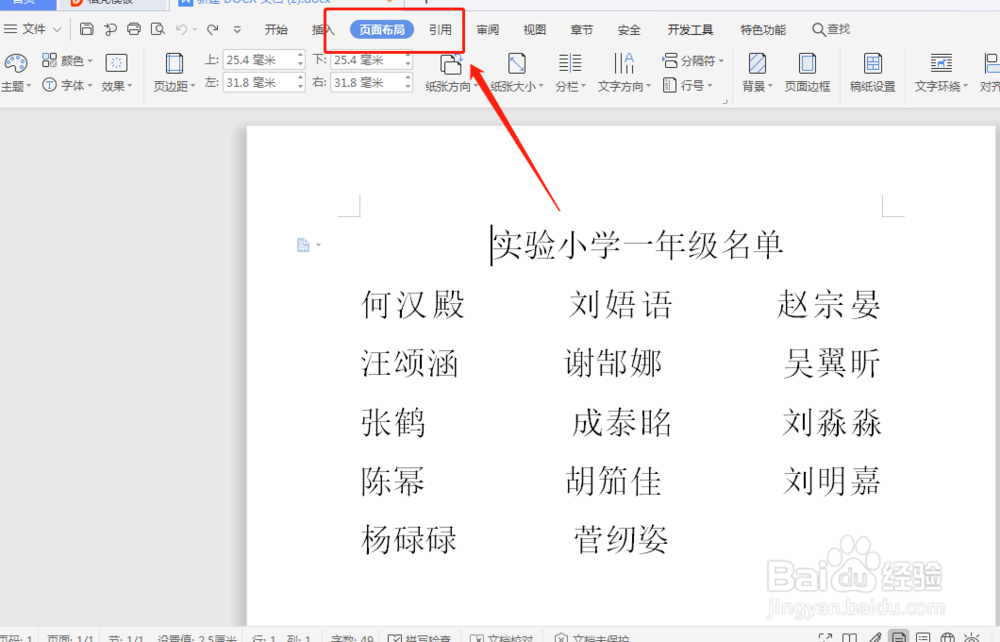Click the title 实验小学一年级名单
1000x642 pixels.
637,245
